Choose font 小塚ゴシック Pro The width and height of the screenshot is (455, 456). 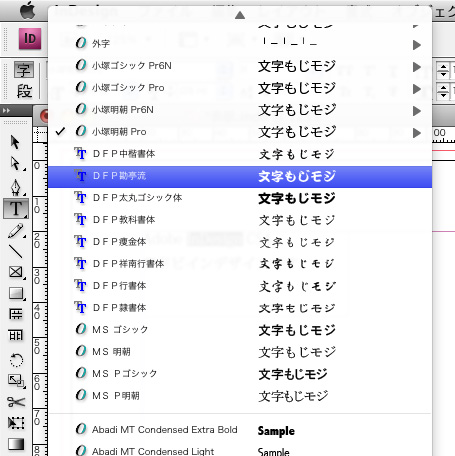pos(240,88)
